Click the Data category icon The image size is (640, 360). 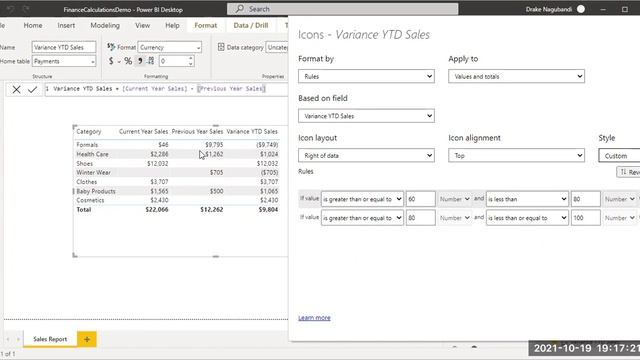pos(221,47)
